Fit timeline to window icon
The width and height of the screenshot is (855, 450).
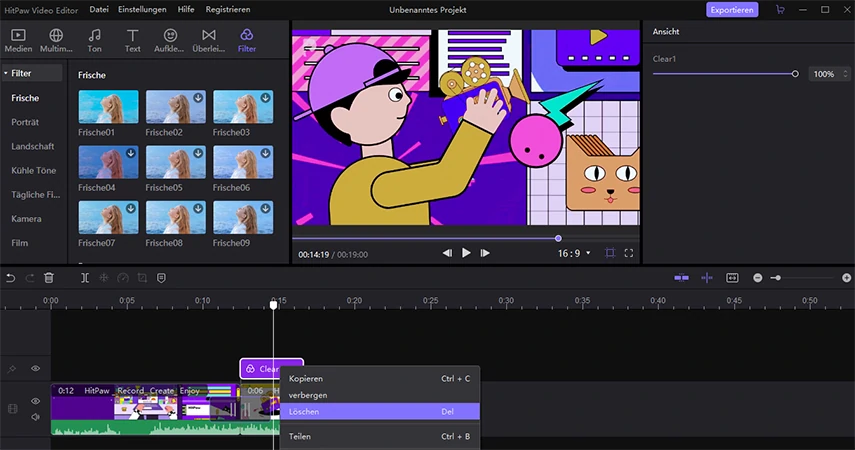click(x=732, y=278)
